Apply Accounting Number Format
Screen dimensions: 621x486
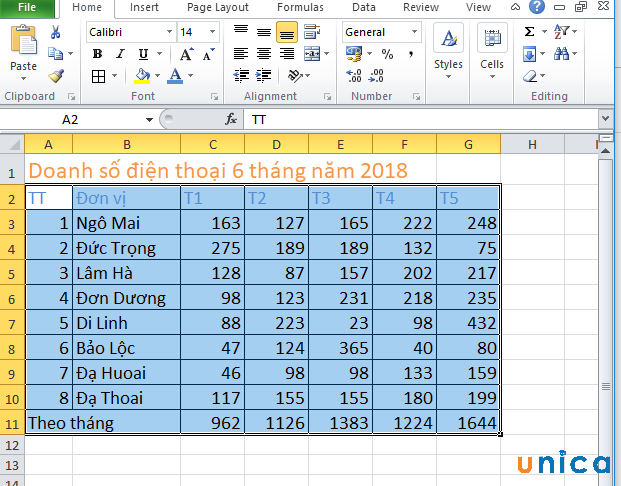[354, 53]
